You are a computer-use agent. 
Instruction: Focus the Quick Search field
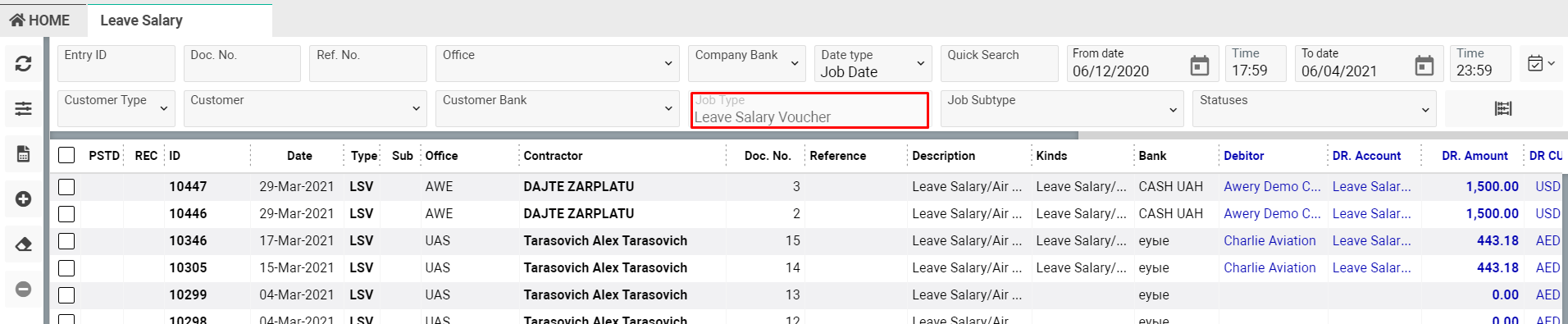pos(999,63)
